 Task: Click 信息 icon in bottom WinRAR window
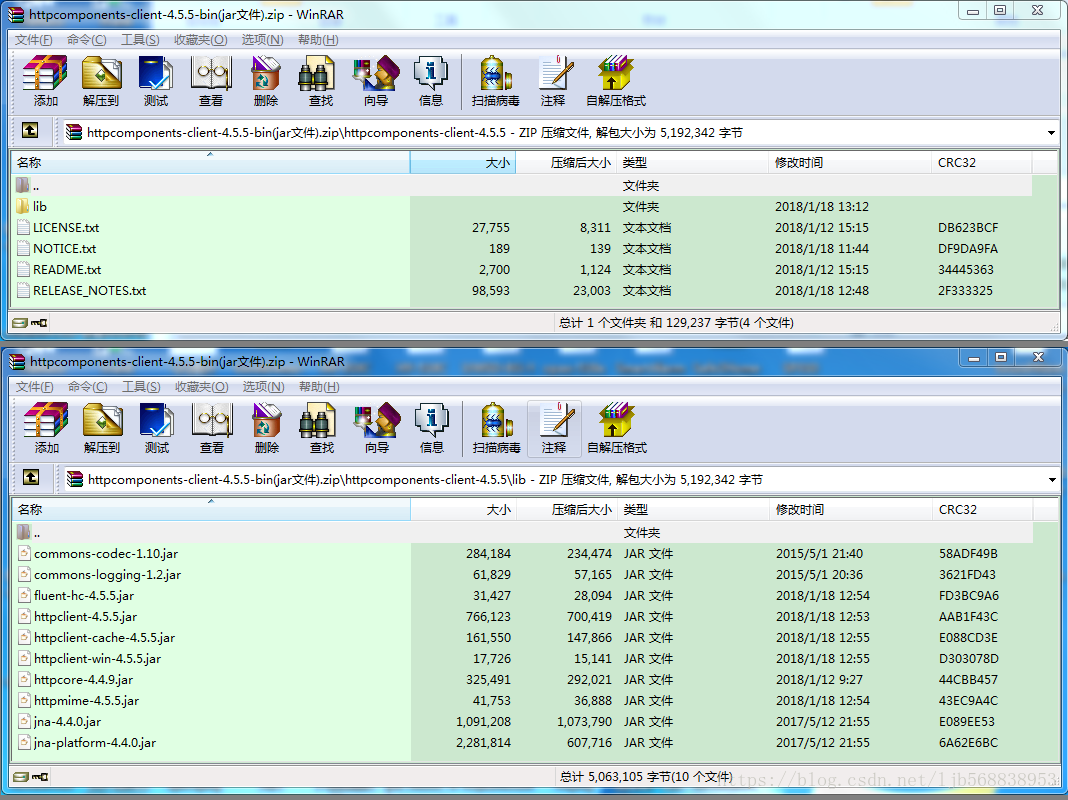click(432, 428)
